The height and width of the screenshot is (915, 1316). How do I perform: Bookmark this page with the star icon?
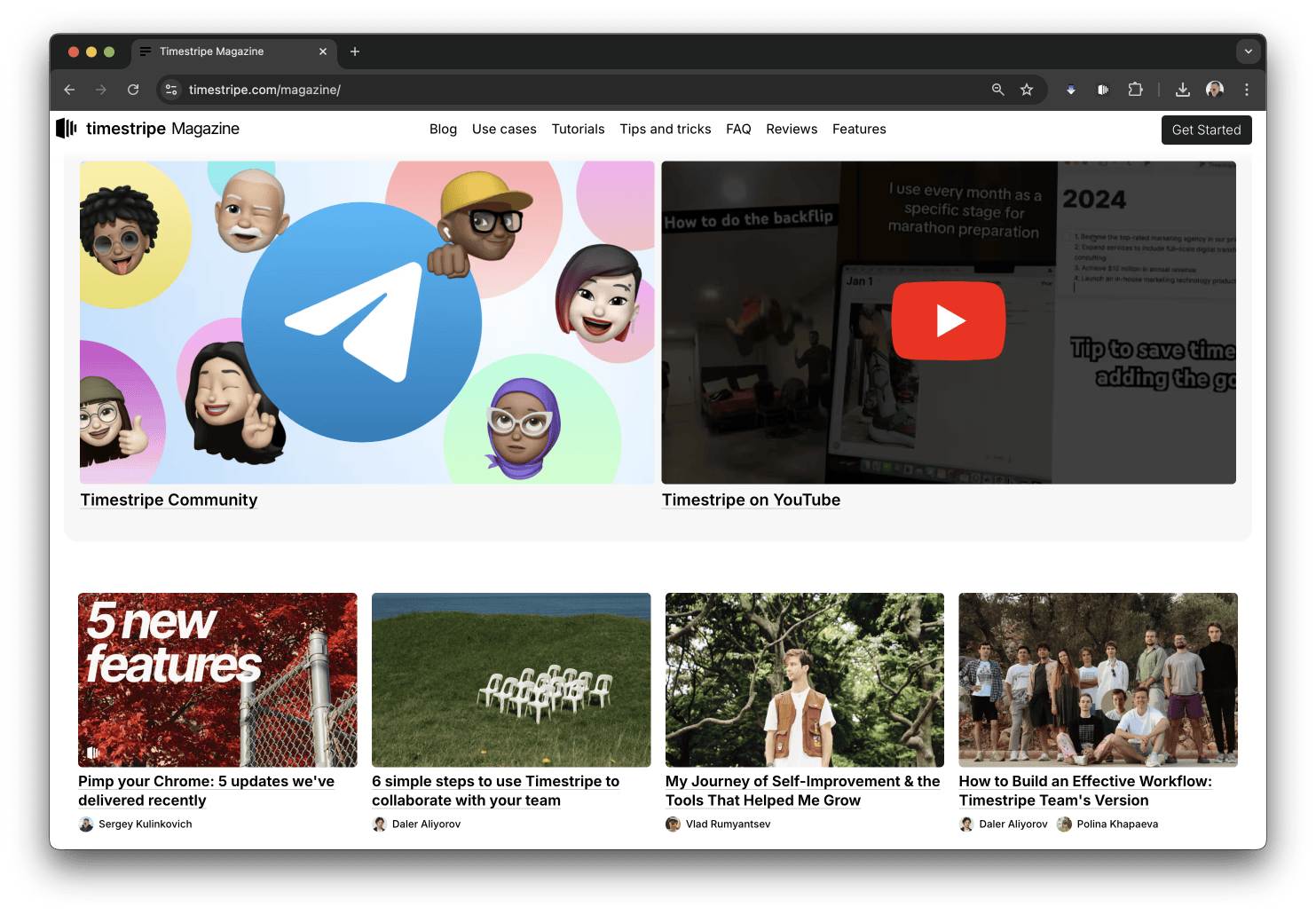pyautogui.click(x=1027, y=90)
